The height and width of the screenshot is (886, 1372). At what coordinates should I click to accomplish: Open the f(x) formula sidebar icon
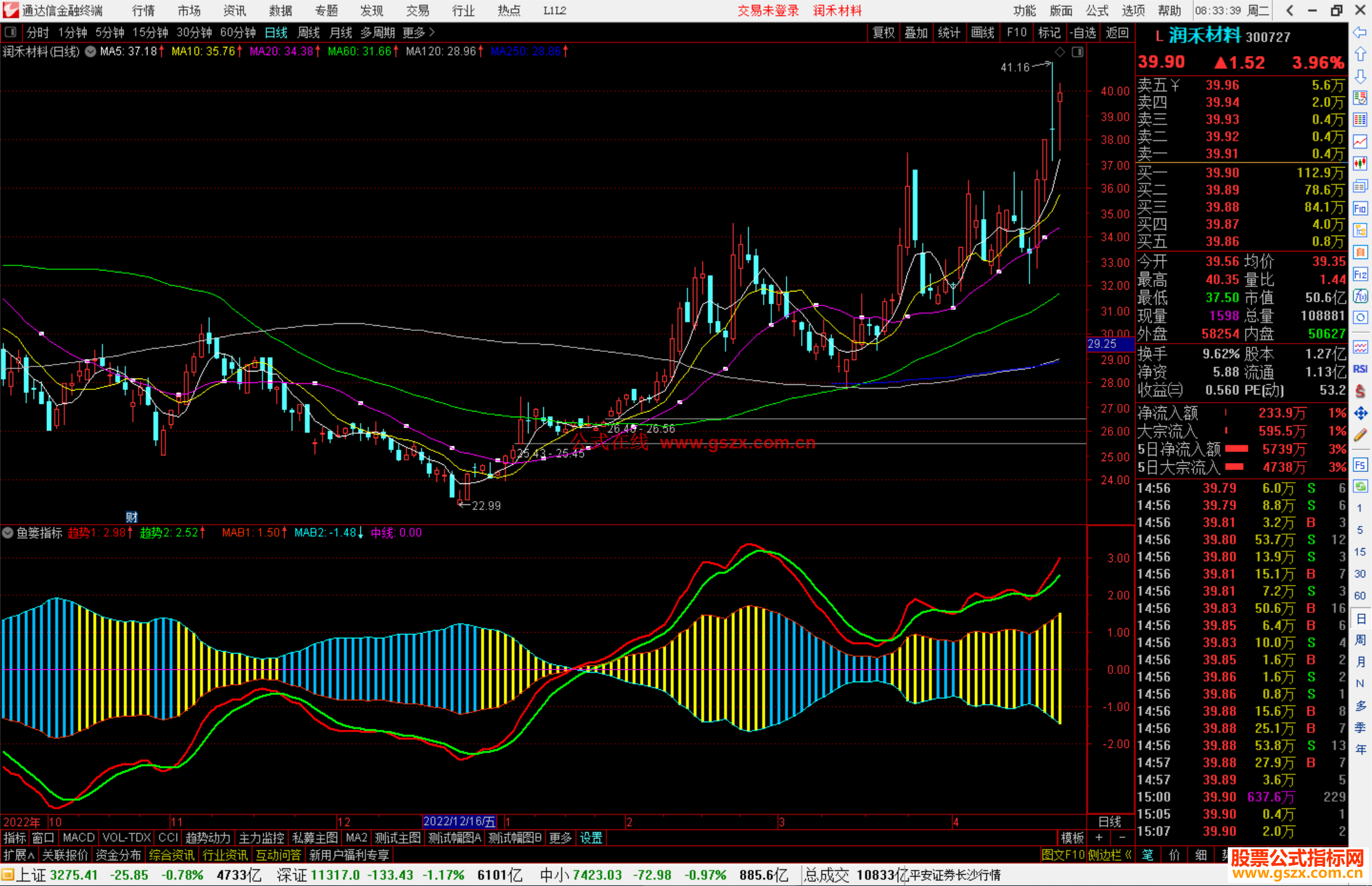click(x=1360, y=296)
